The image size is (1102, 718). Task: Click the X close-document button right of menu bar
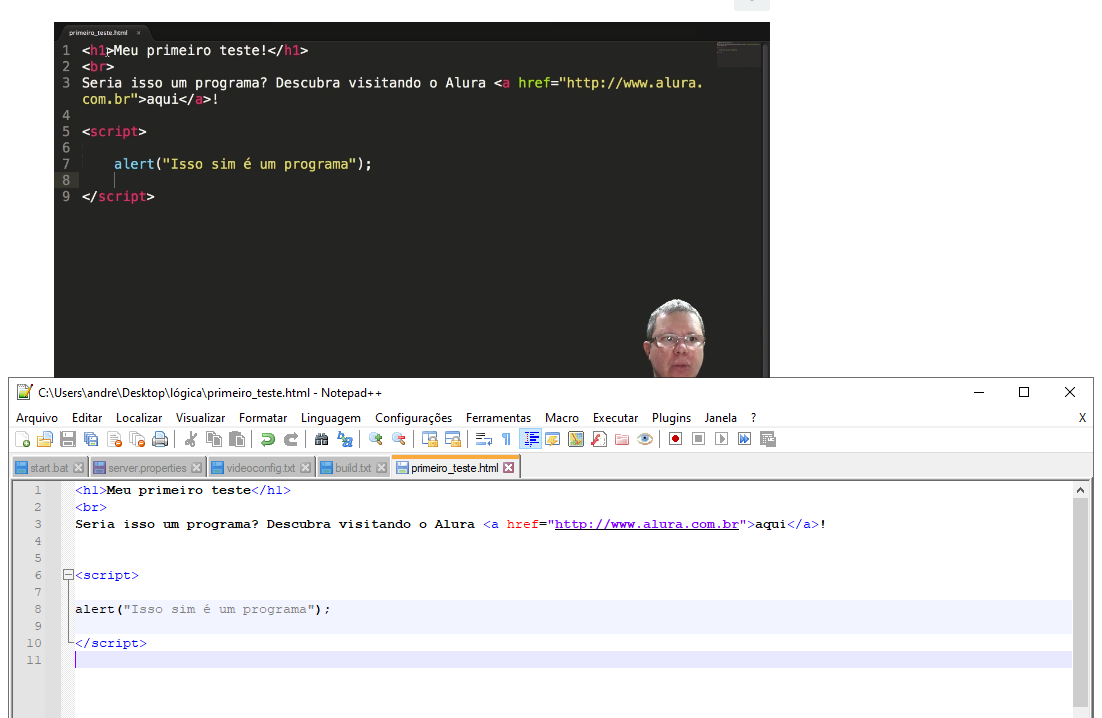click(x=1082, y=418)
